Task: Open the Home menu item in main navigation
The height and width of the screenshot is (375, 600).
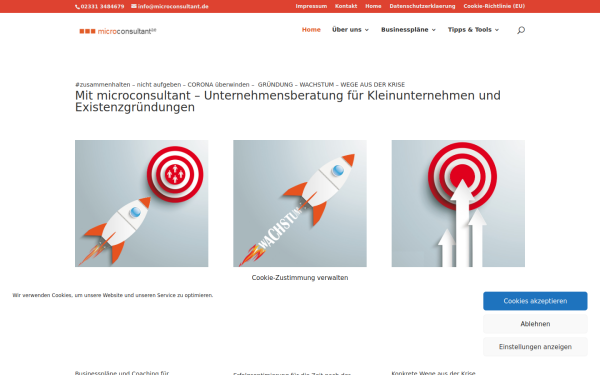Action: click(311, 29)
